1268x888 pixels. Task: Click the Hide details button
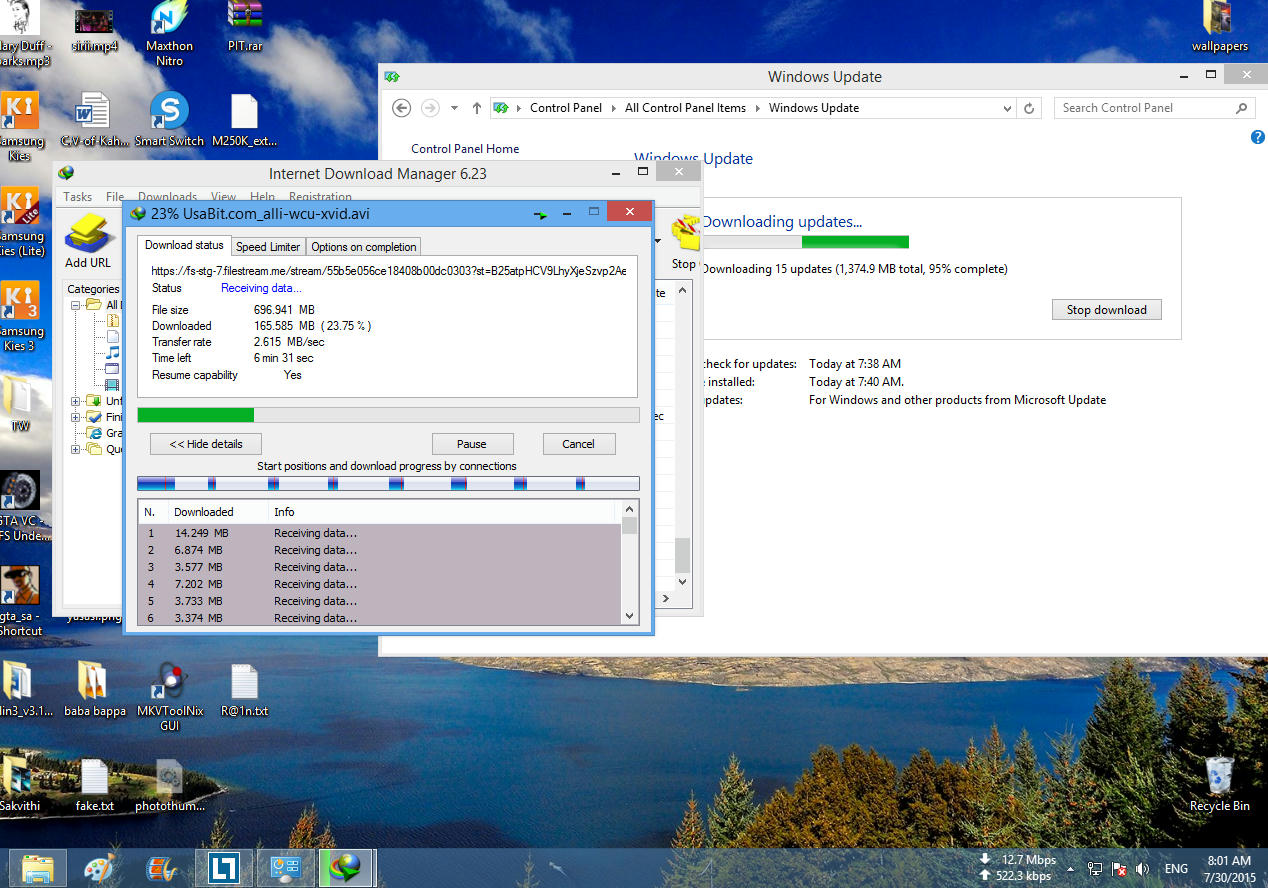click(x=205, y=444)
